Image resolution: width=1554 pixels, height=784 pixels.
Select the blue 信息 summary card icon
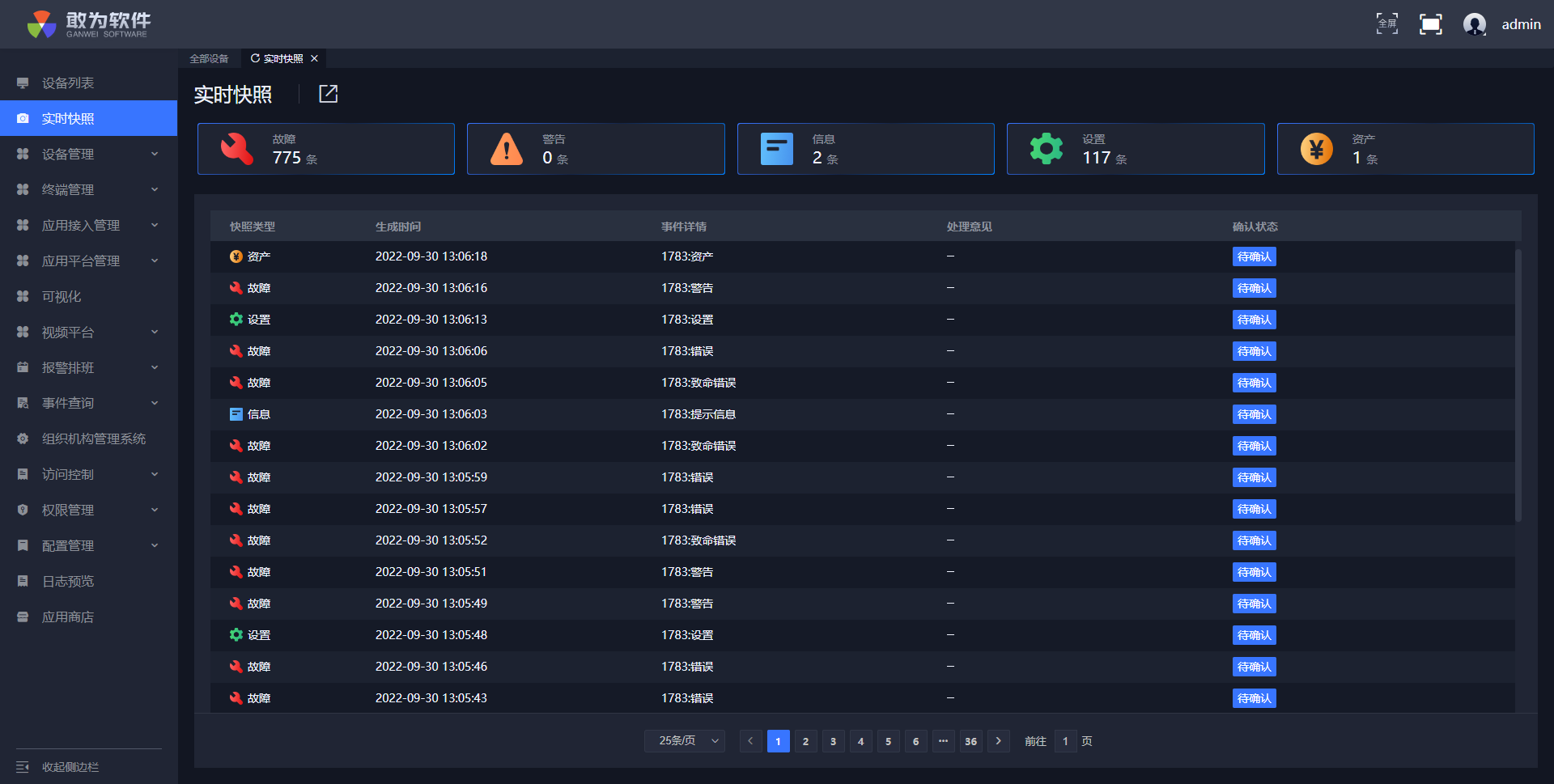click(776, 149)
